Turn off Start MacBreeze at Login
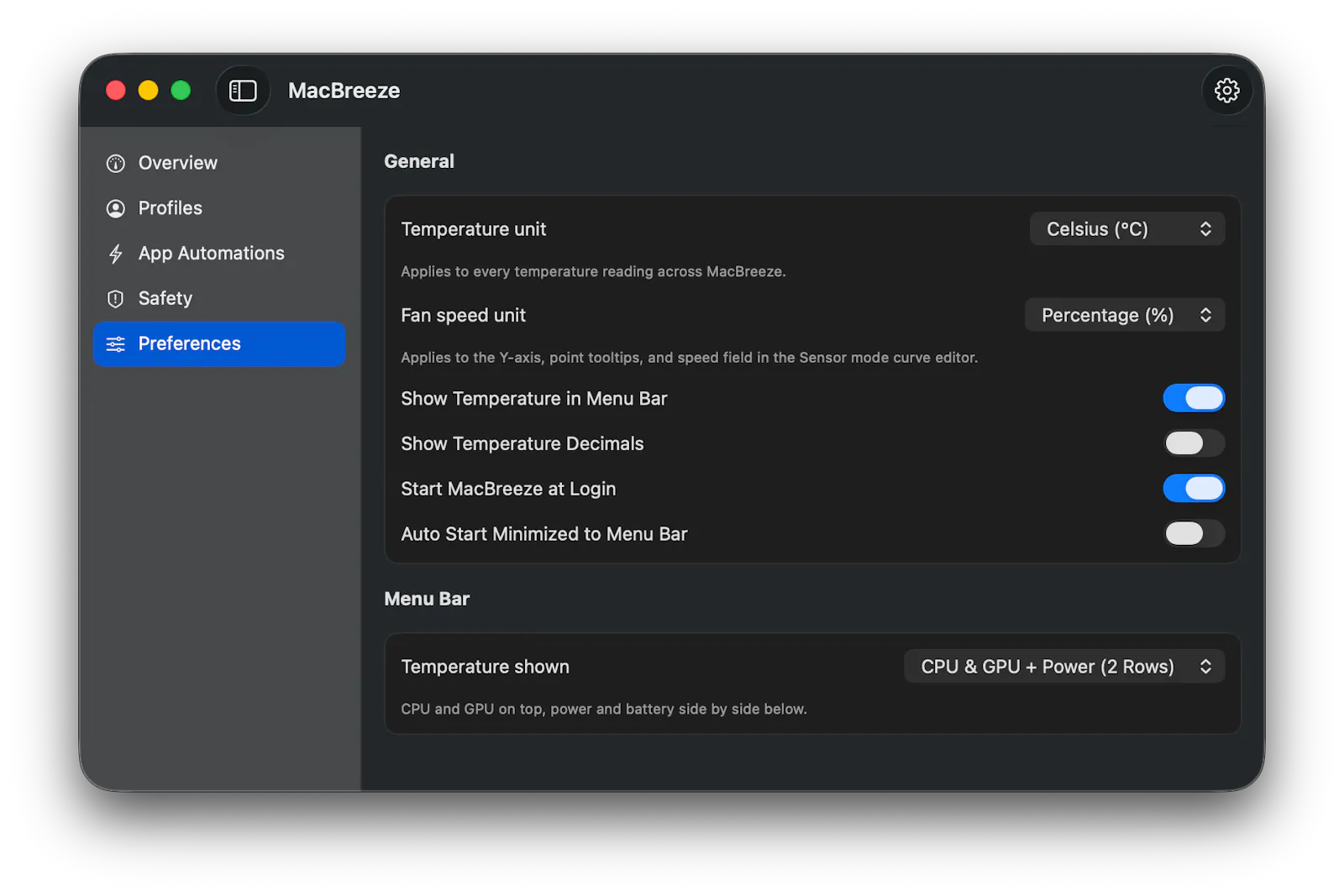The height and width of the screenshot is (896, 1344). [1194, 488]
